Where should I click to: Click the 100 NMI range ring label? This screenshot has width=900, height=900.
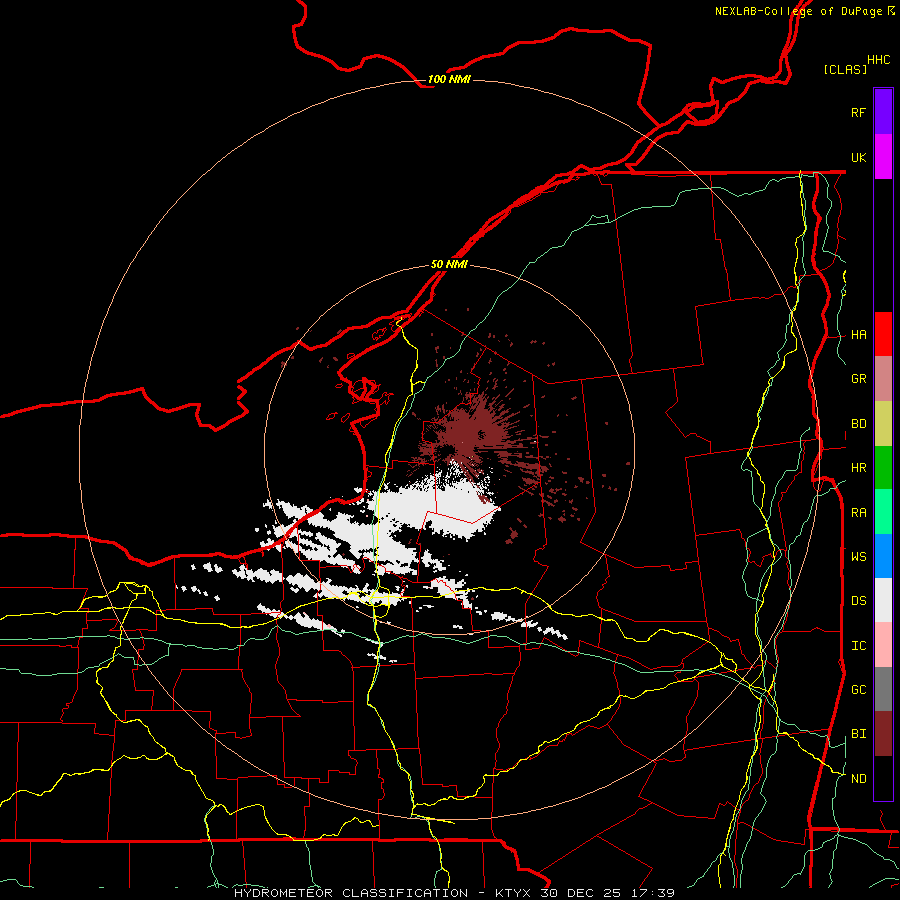[449, 79]
